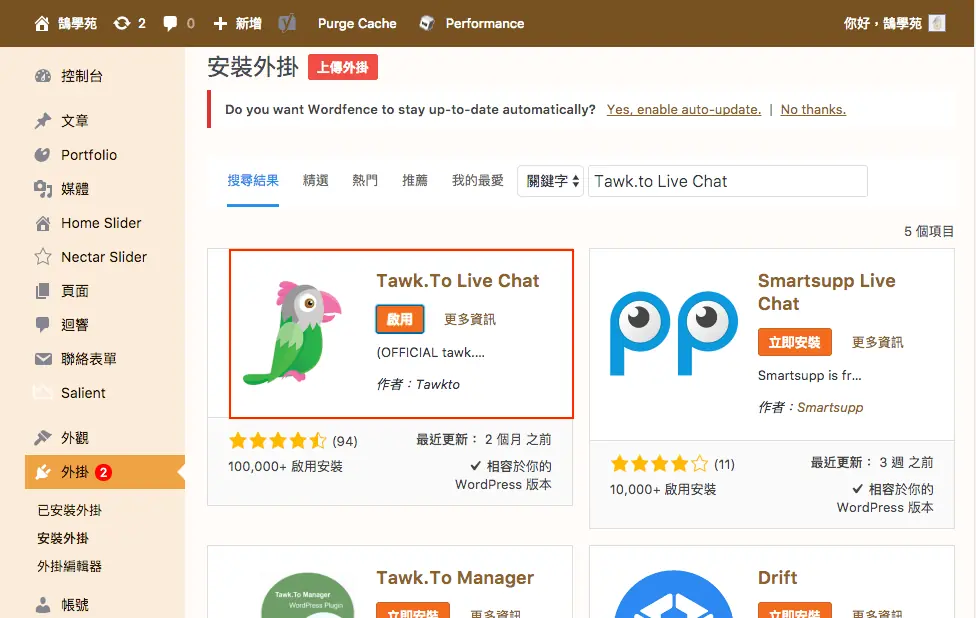Click the Salient theme icon

click(42, 392)
